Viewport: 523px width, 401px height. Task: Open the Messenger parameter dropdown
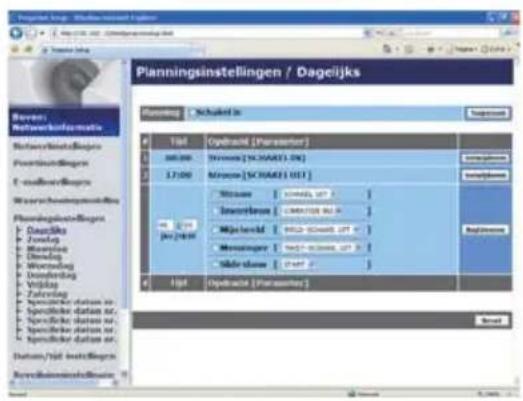322,248
